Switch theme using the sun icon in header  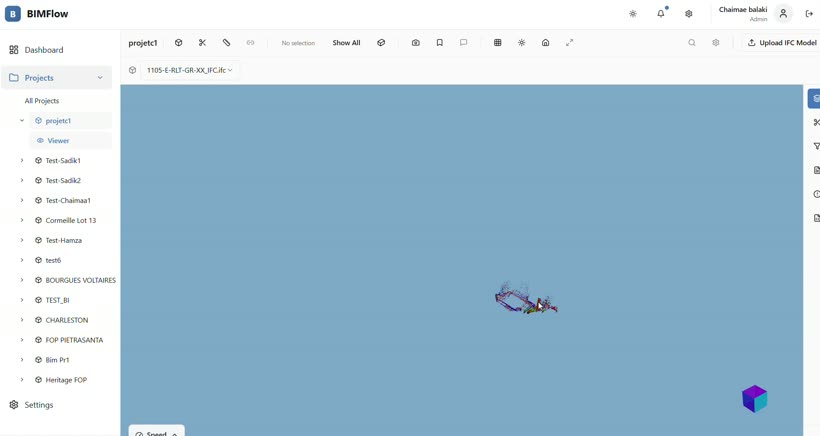click(633, 14)
